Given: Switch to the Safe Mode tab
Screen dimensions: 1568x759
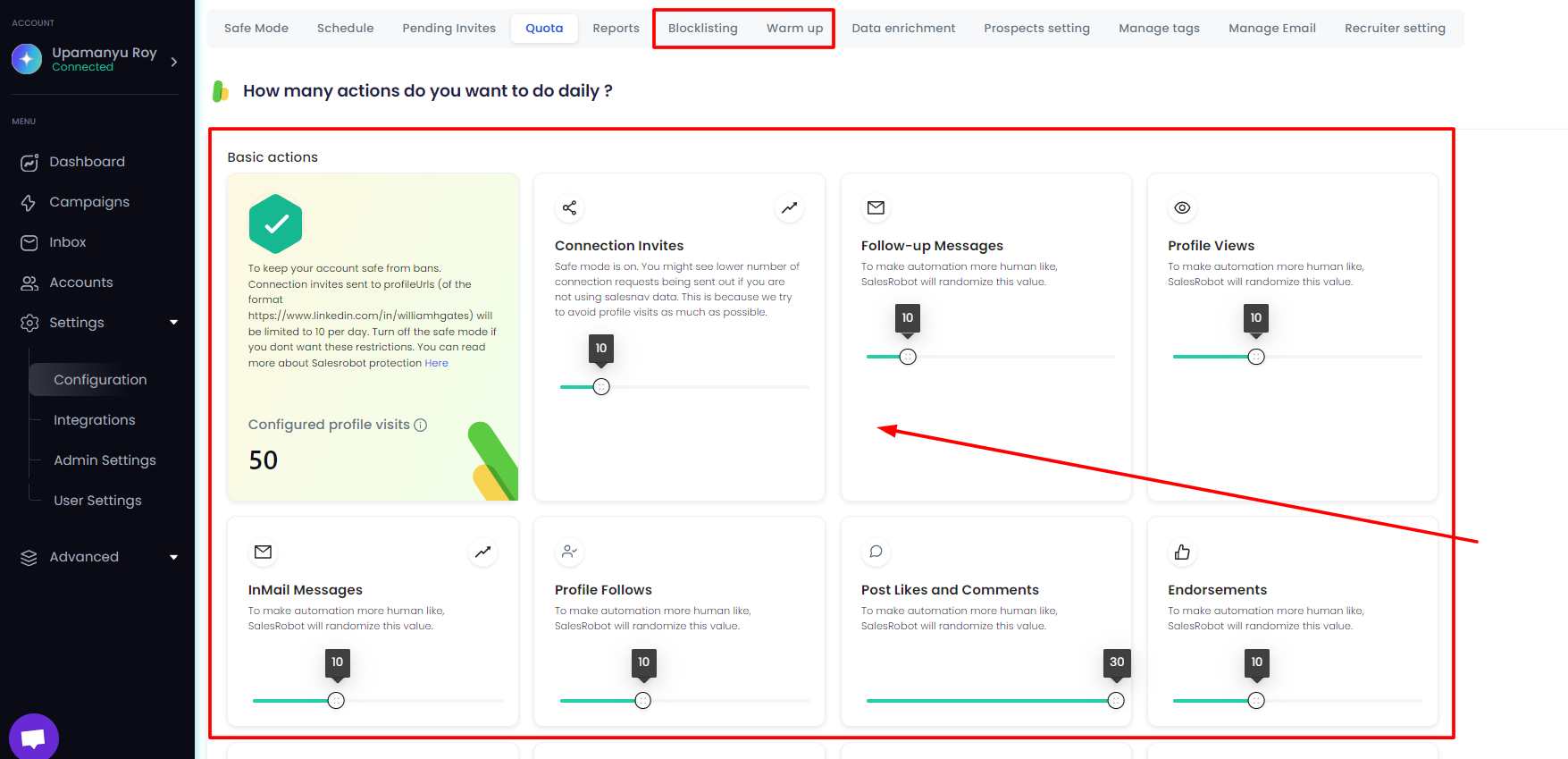Looking at the screenshot, I should pos(256,29).
